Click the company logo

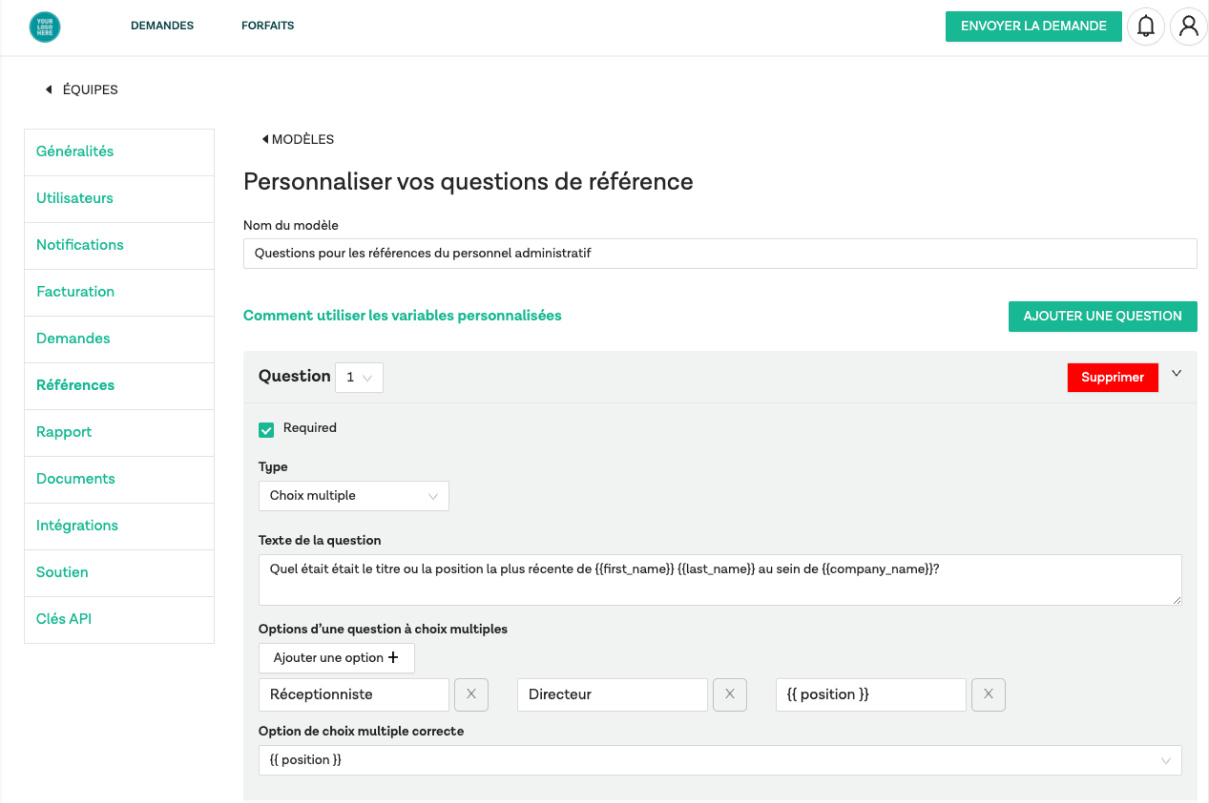coord(44,26)
